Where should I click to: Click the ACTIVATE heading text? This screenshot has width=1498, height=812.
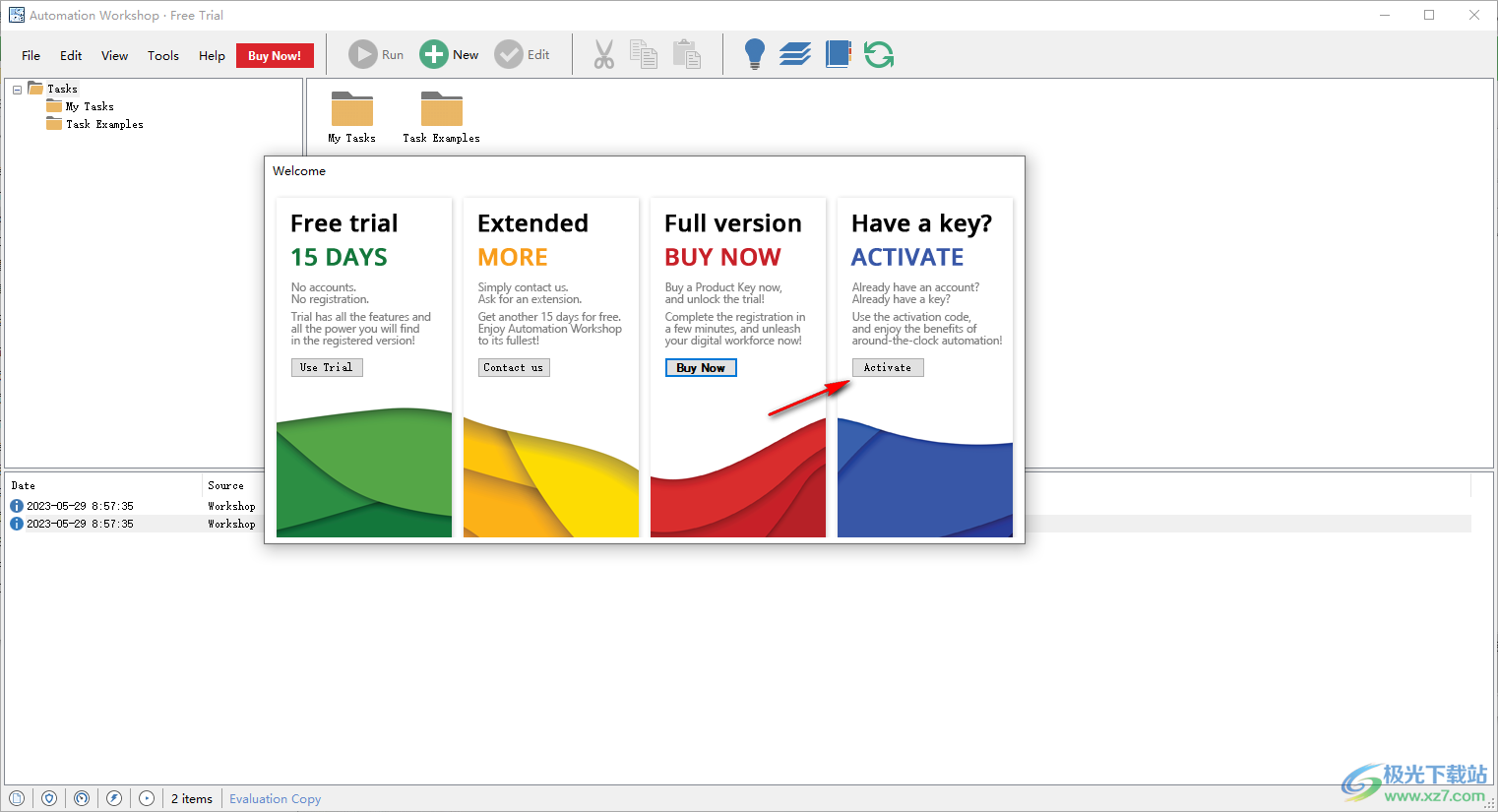907,257
